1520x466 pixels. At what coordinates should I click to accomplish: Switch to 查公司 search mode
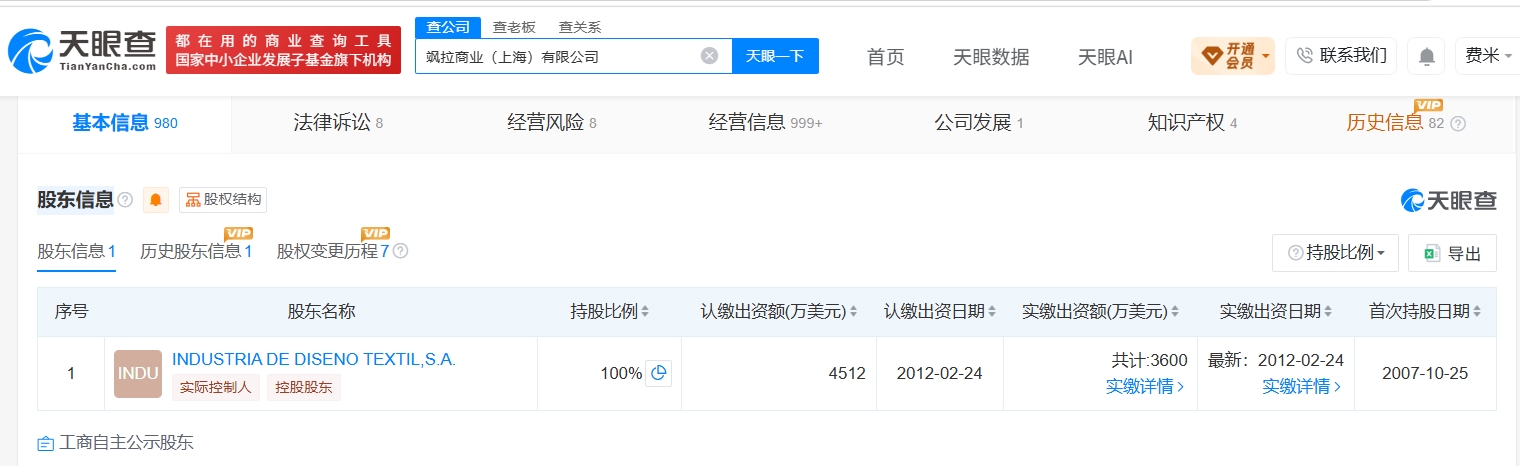pos(448,27)
